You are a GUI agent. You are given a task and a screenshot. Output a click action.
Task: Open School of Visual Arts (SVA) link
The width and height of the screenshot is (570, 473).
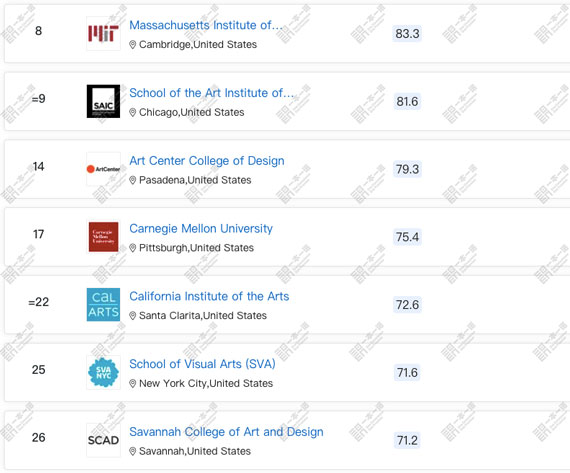coord(202,364)
